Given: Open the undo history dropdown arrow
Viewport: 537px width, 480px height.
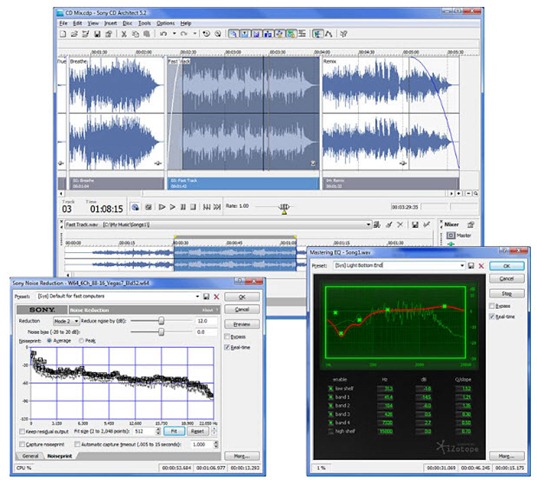Looking at the screenshot, I should (174, 34).
